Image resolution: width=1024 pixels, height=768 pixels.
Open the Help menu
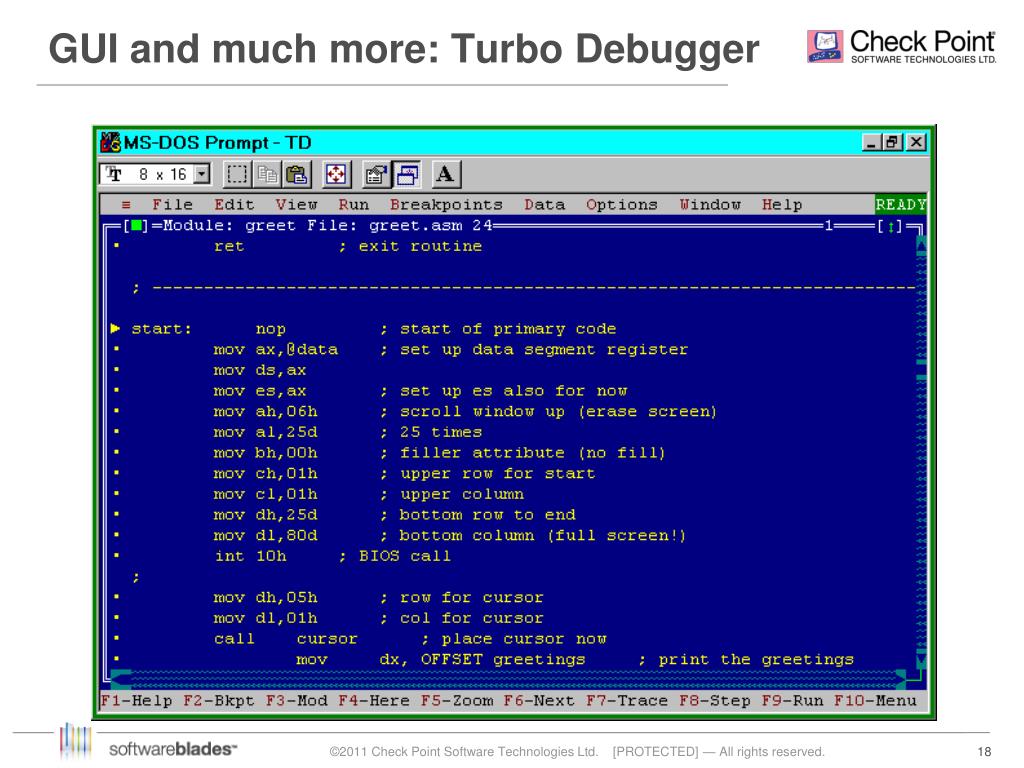[x=782, y=205]
